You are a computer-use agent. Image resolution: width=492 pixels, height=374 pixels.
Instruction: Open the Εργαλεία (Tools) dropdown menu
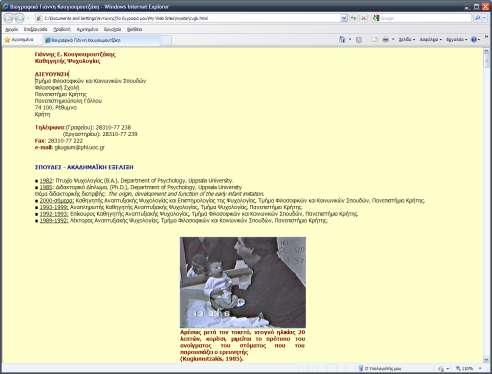456,40
